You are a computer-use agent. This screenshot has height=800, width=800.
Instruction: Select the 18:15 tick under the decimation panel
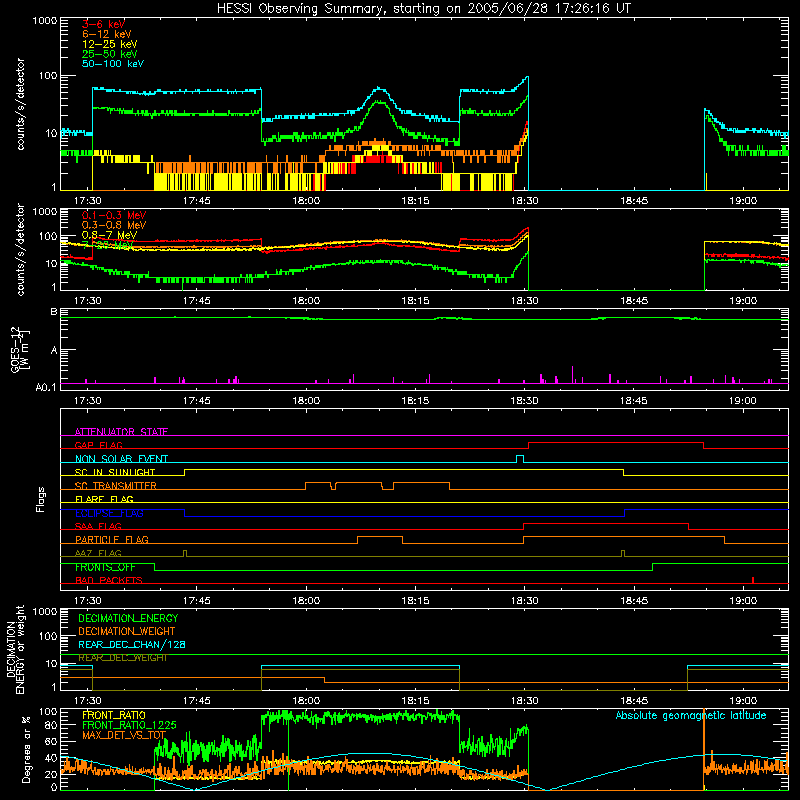tap(415, 701)
